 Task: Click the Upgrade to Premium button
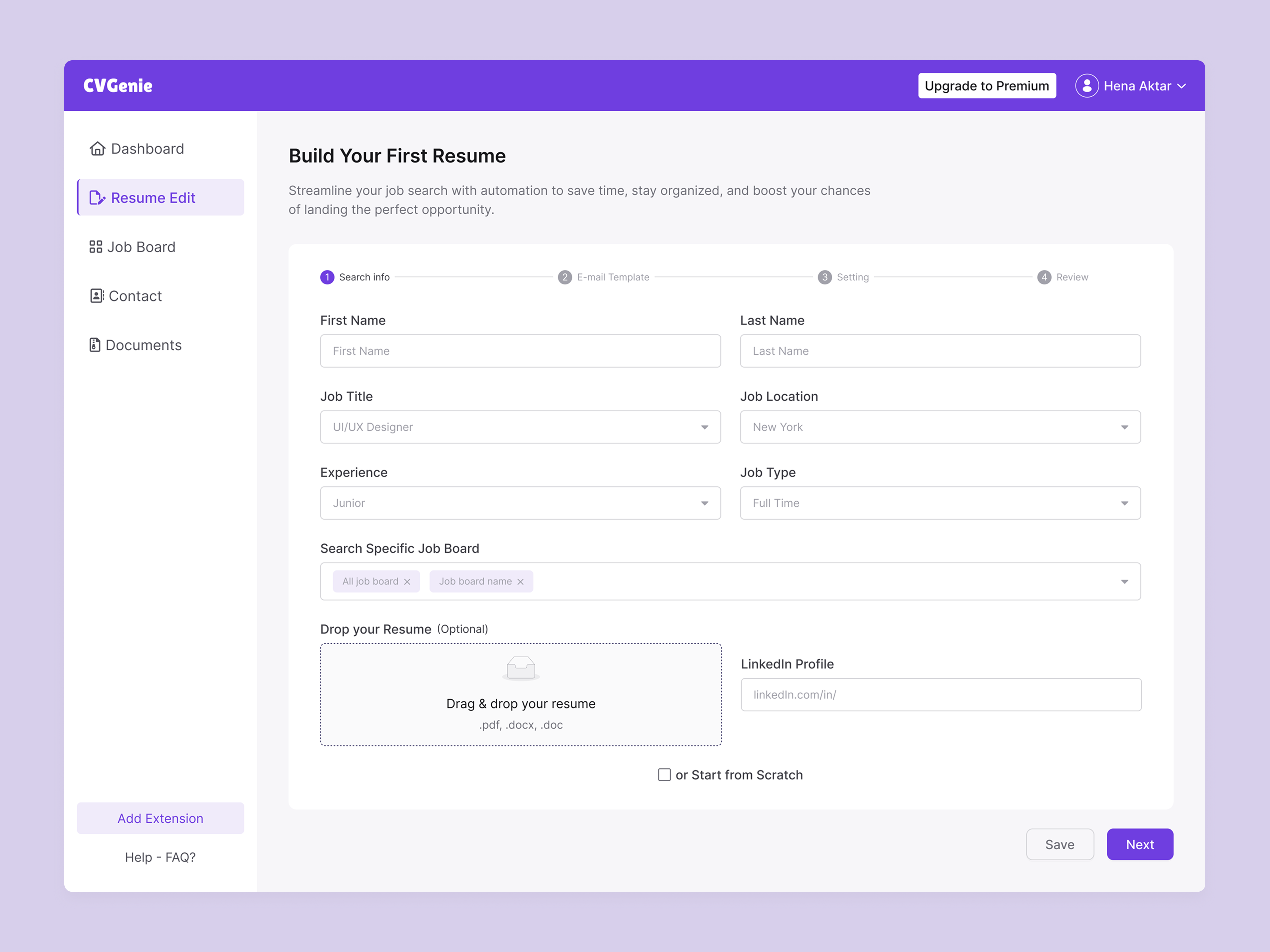click(x=986, y=86)
